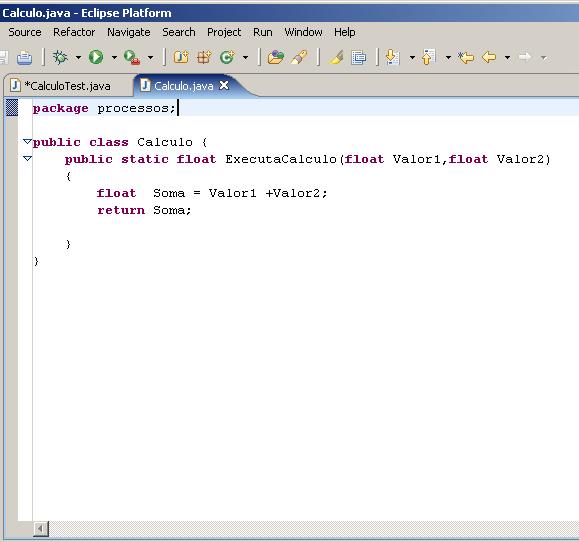
Task: Click the External Tools run icon
Action: coord(132,57)
